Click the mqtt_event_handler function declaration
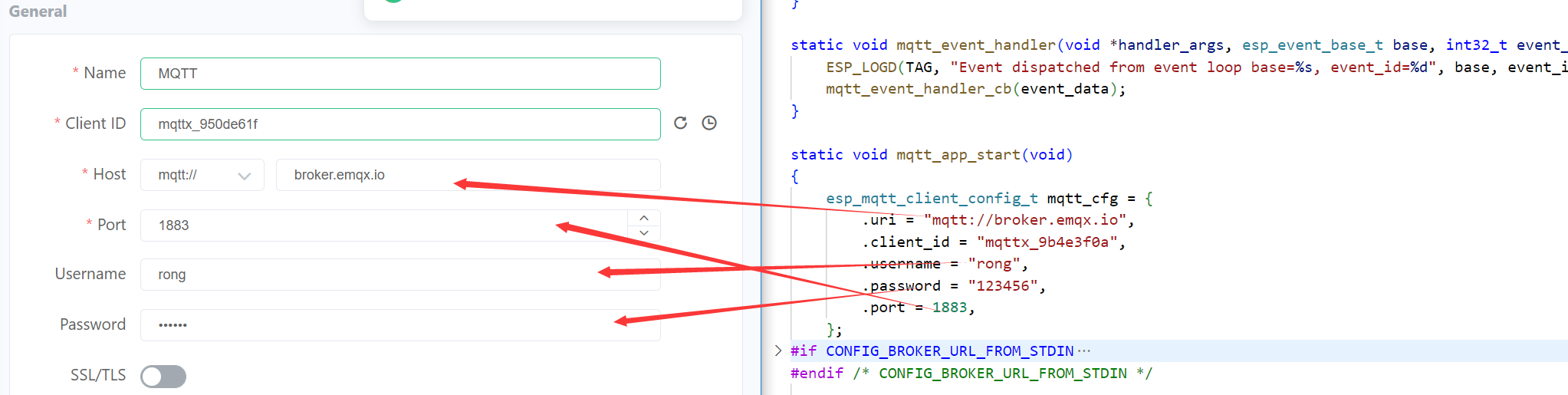Image resolution: width=1568 pixels, height=395 pixels. pos(1179,45)
